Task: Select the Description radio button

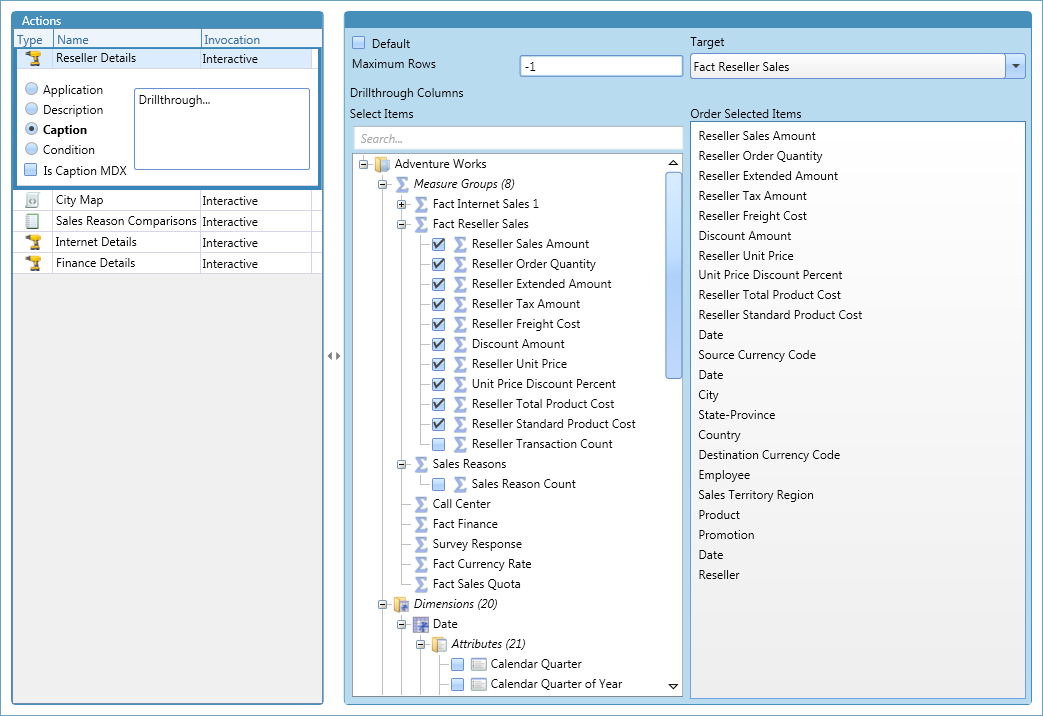Action: point(31,108)
